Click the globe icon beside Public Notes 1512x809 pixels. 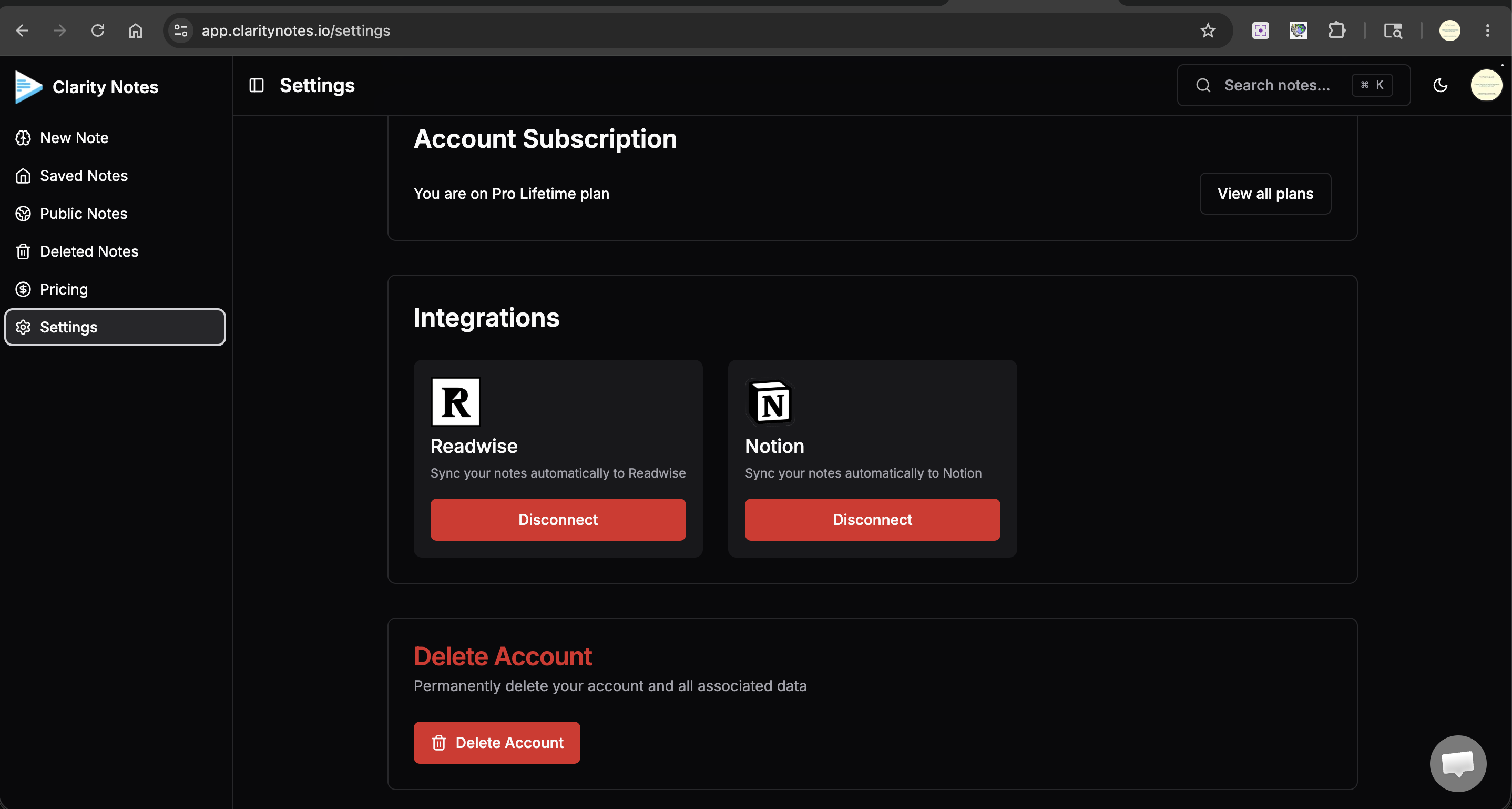coord(23,214)
